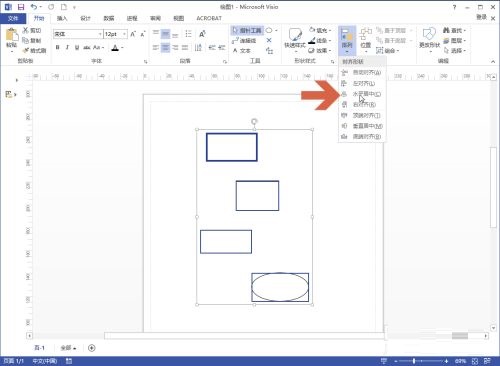Choose Align Center (C) in the align menu
500x366 pixels.
[x=362, y=94]
